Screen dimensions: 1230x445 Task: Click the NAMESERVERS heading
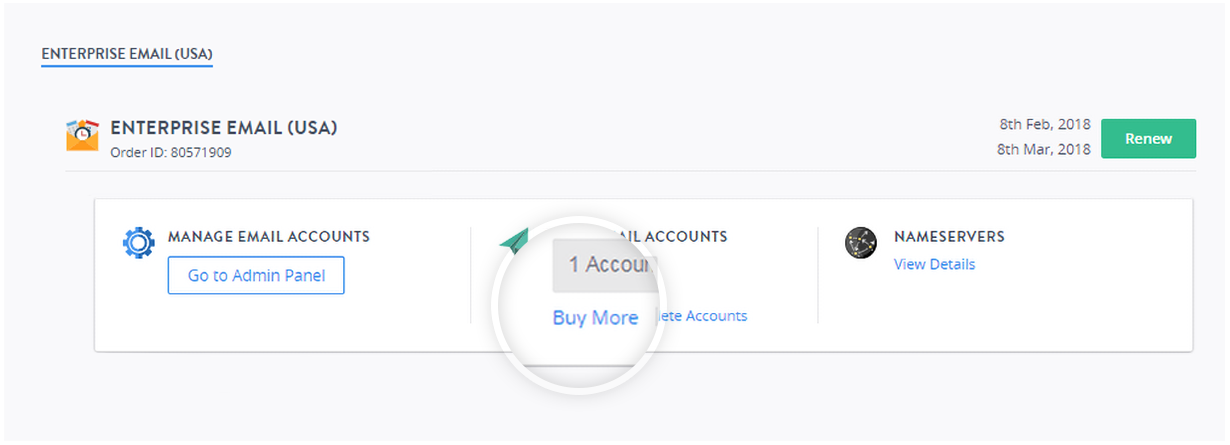tap(949, 237)
